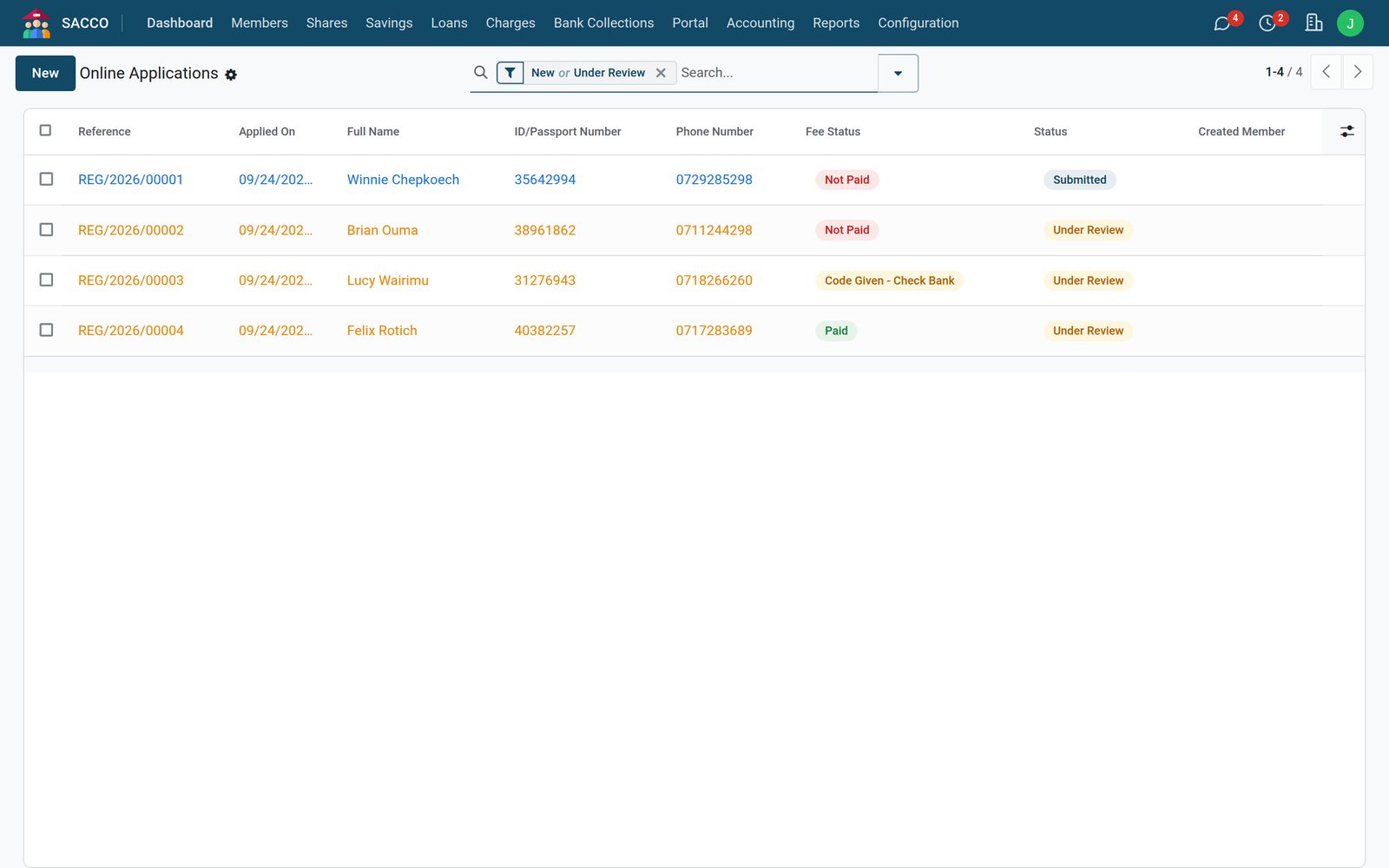Sort by the ID/Passport Number column header

click(568, 131)
